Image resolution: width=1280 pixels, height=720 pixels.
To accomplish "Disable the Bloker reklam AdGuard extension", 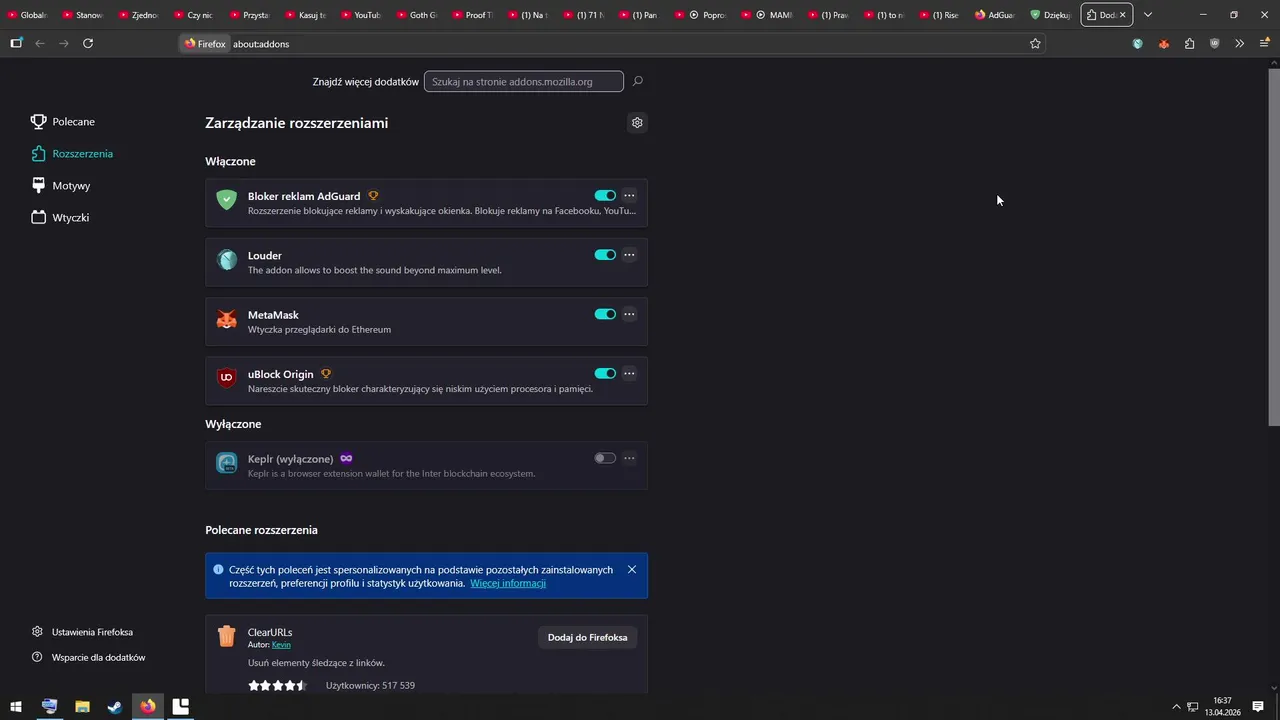I will 605,196.
